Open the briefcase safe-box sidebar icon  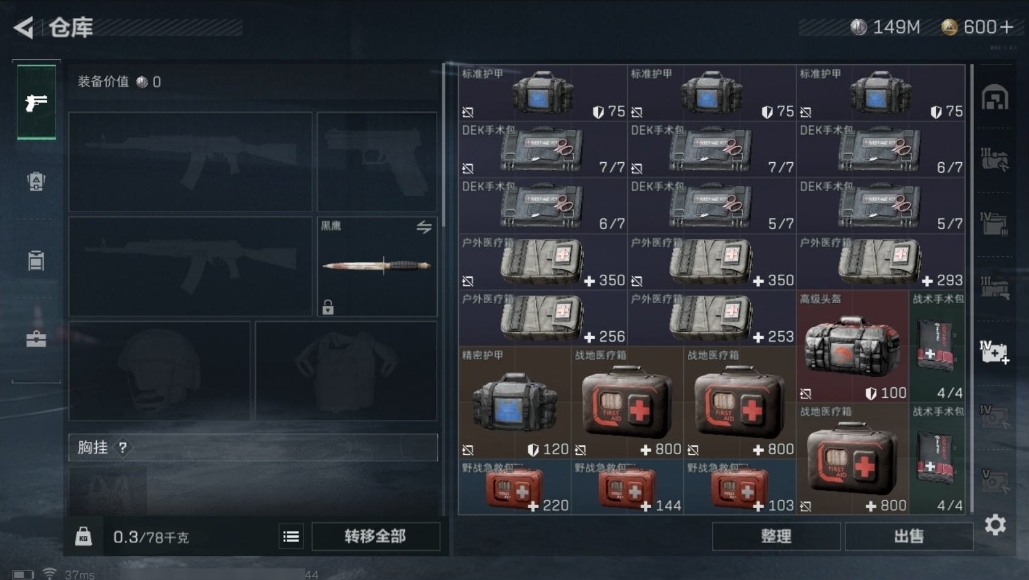36,339
